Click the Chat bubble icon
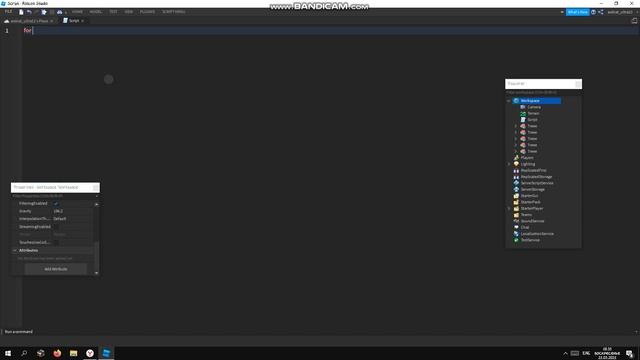This screenshot has width=640, height=360. [x=516, y=227]
